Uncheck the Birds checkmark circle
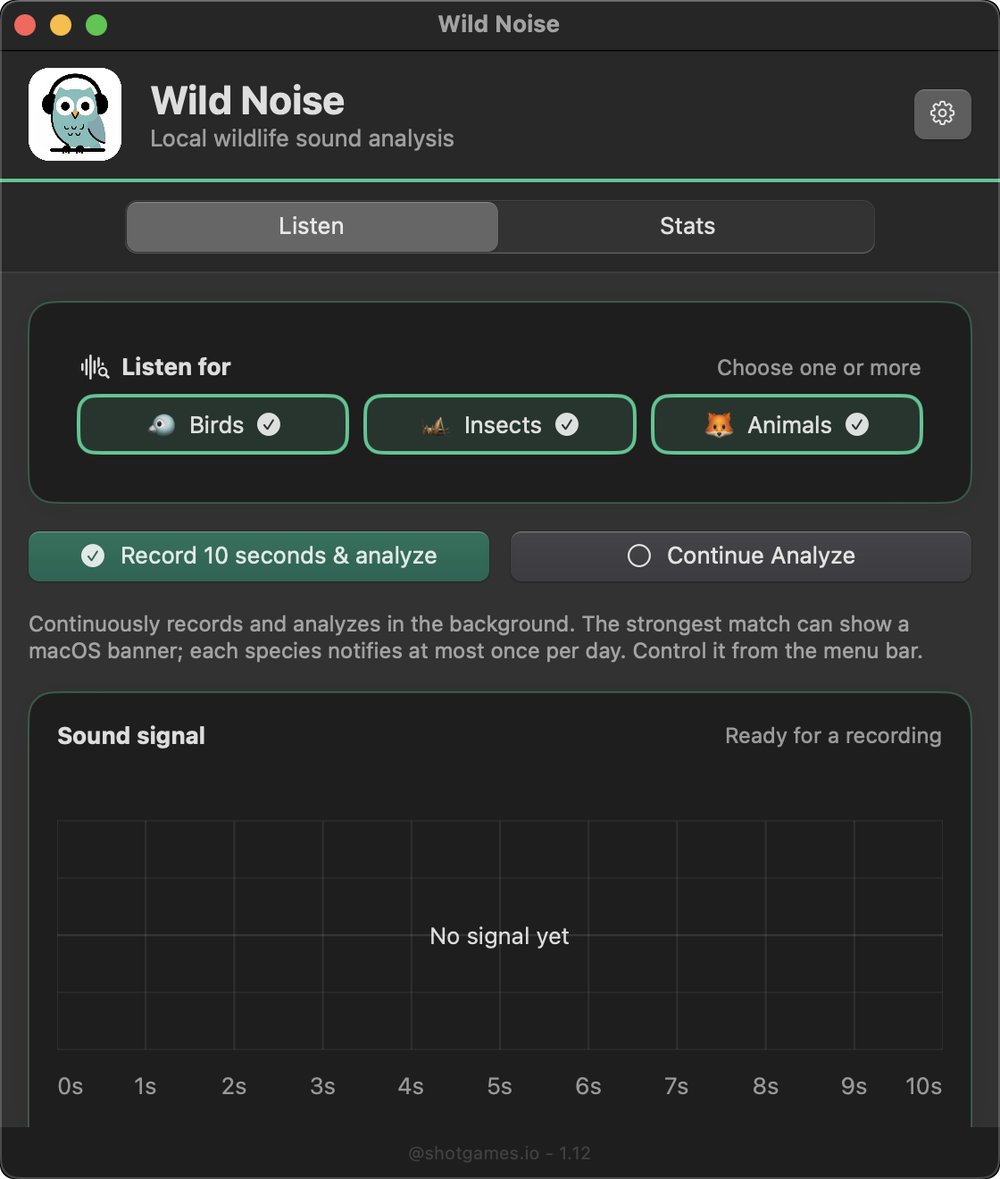 coord(268,425)
